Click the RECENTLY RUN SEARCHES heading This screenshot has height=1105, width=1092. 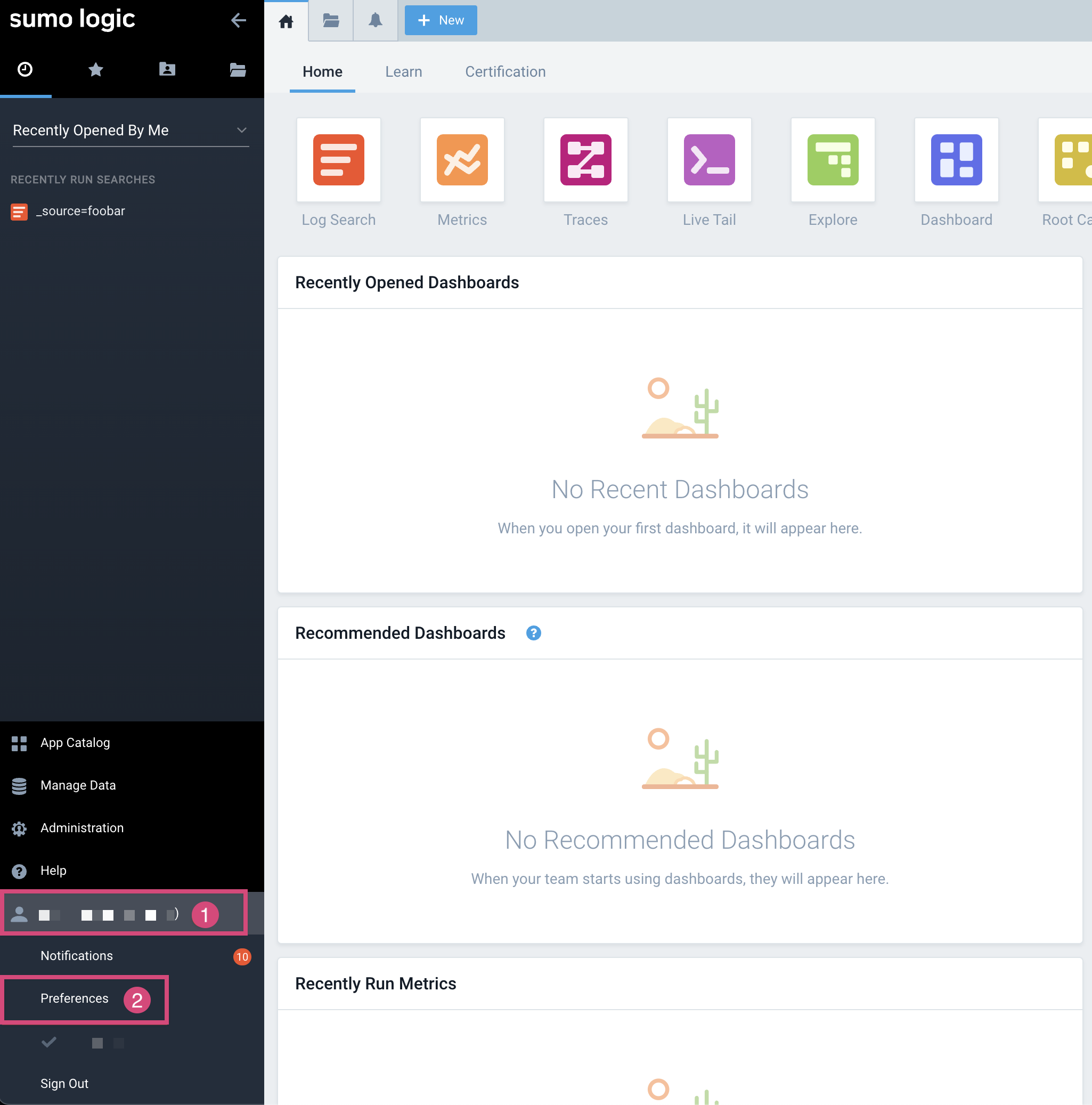[83, 180]
